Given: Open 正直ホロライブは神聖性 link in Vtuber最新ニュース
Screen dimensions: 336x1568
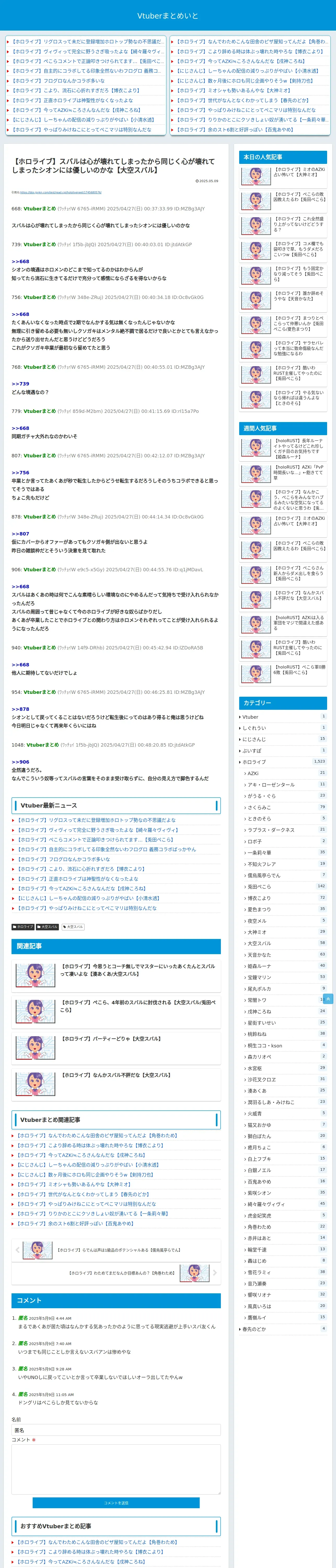Looking at the screenshot, I should [x=77, y=879].
